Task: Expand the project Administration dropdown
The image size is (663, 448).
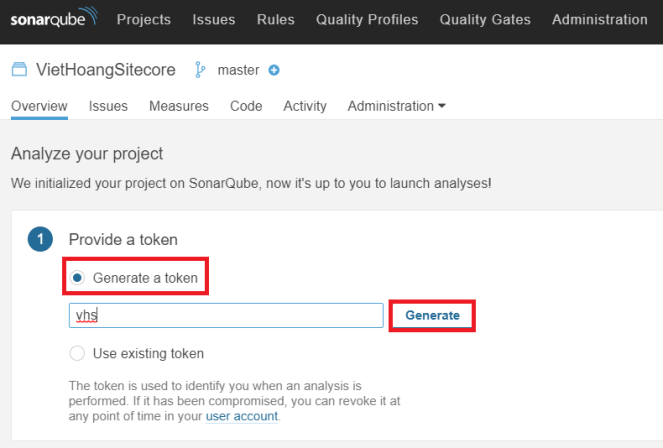Action: coord(396,106)
